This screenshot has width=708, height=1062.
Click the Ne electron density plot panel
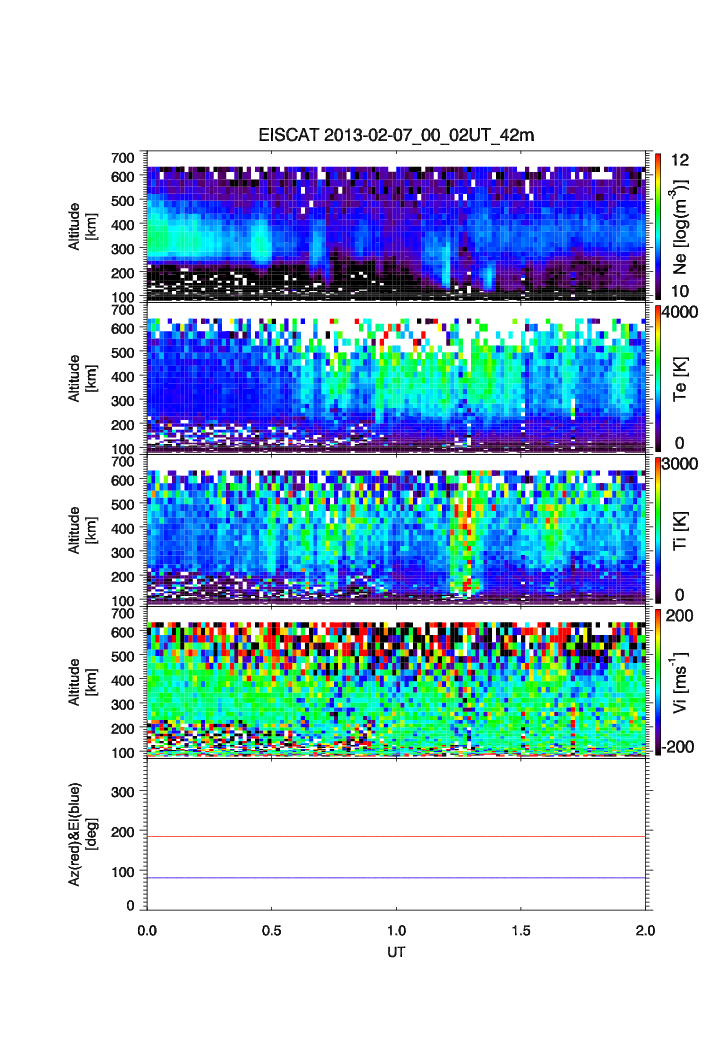(x=396, y=226)
